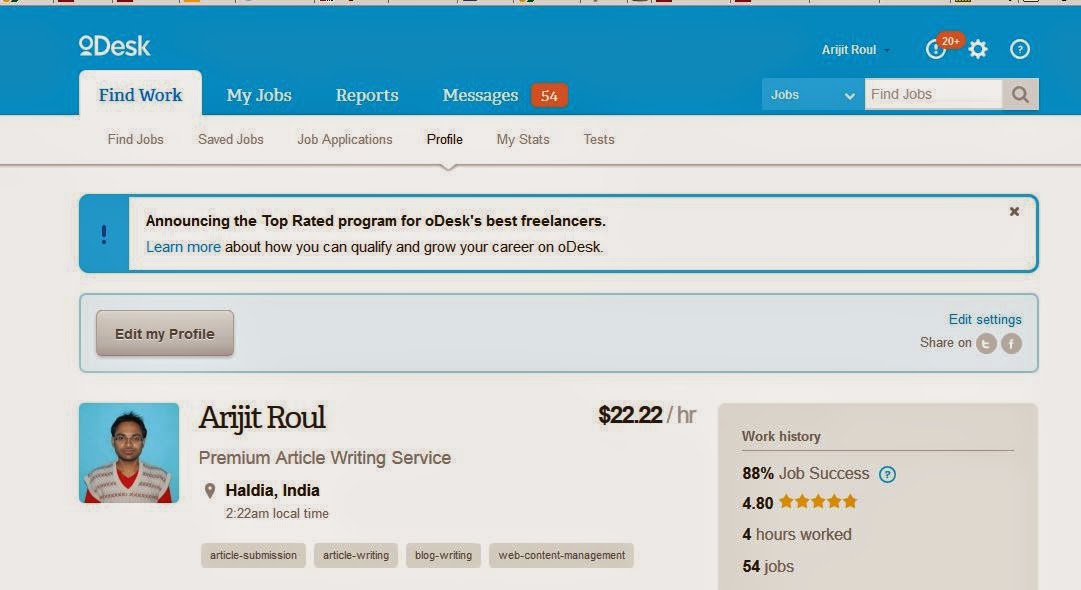The width and height of the screenshot is (1081, 590).
Task: Click the blue exclamation announcement icon
Action: tap(104, 234)
